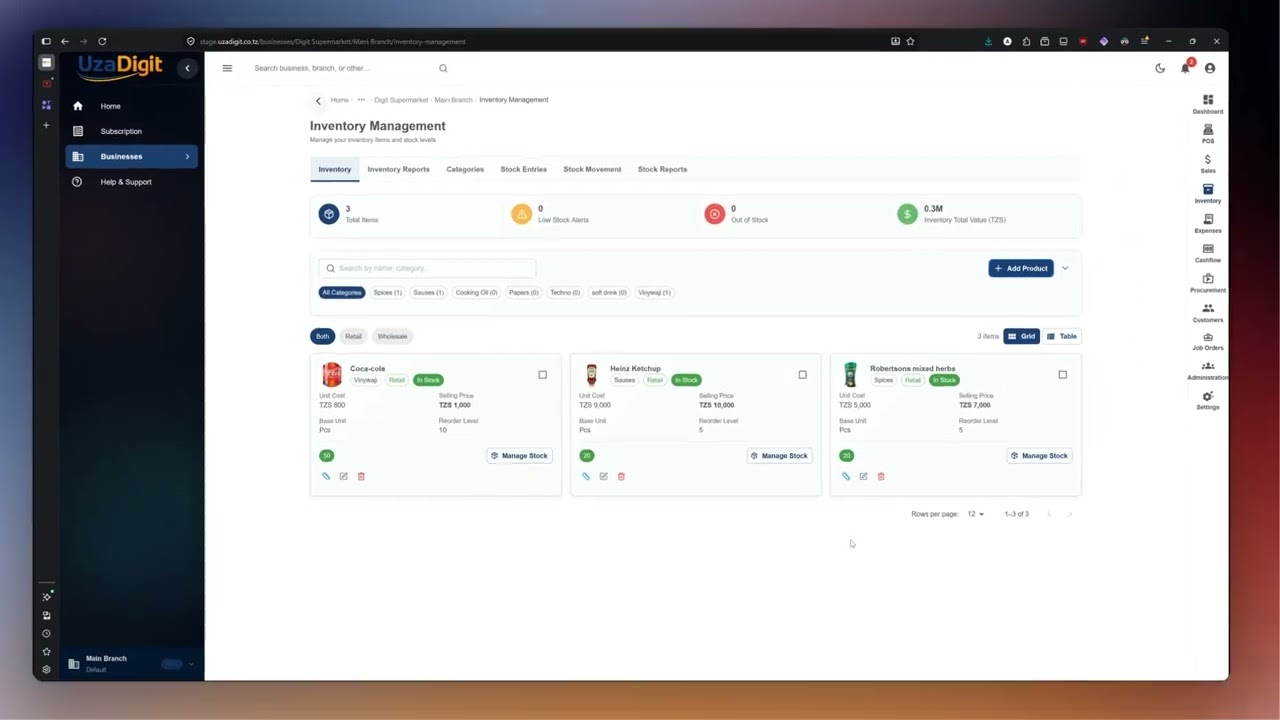Open the Stock Entries tab

click(x=524, y=169)
